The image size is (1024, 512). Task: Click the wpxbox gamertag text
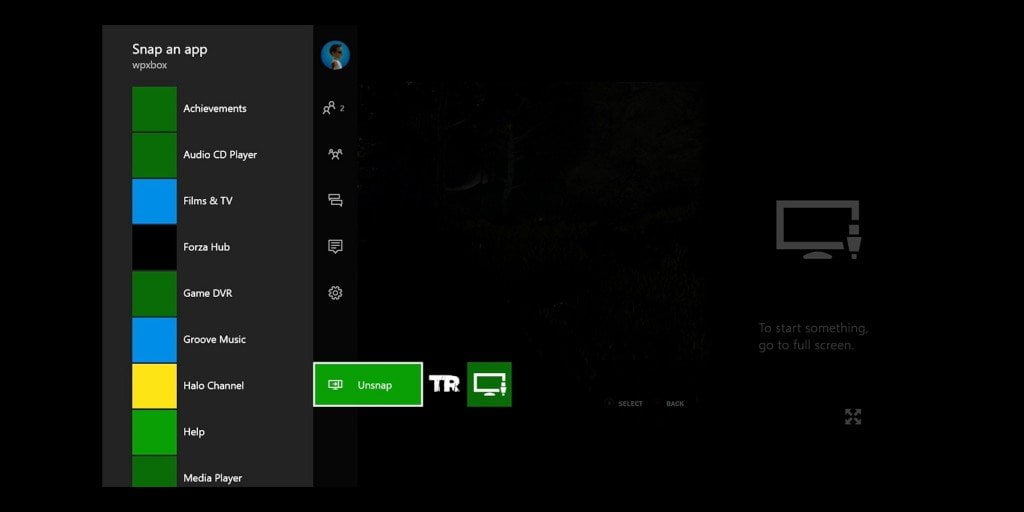click(x=150, y=65)
